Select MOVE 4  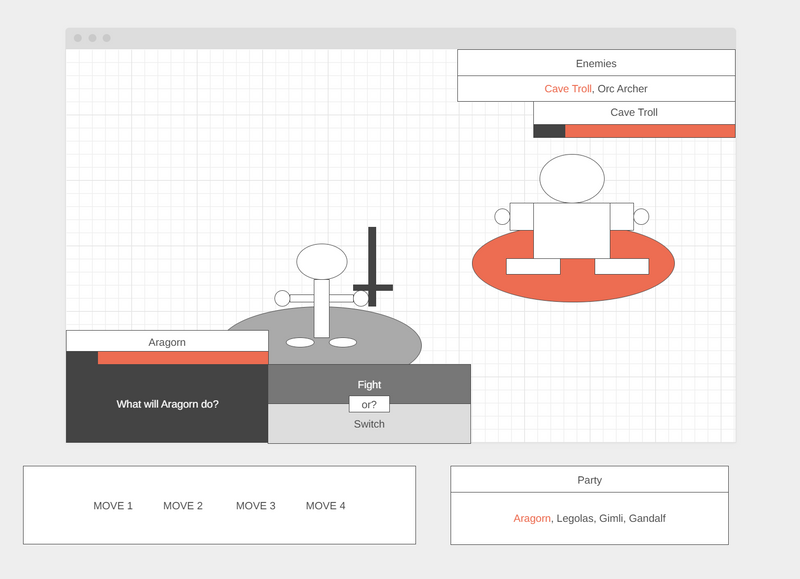click(326, 506)
